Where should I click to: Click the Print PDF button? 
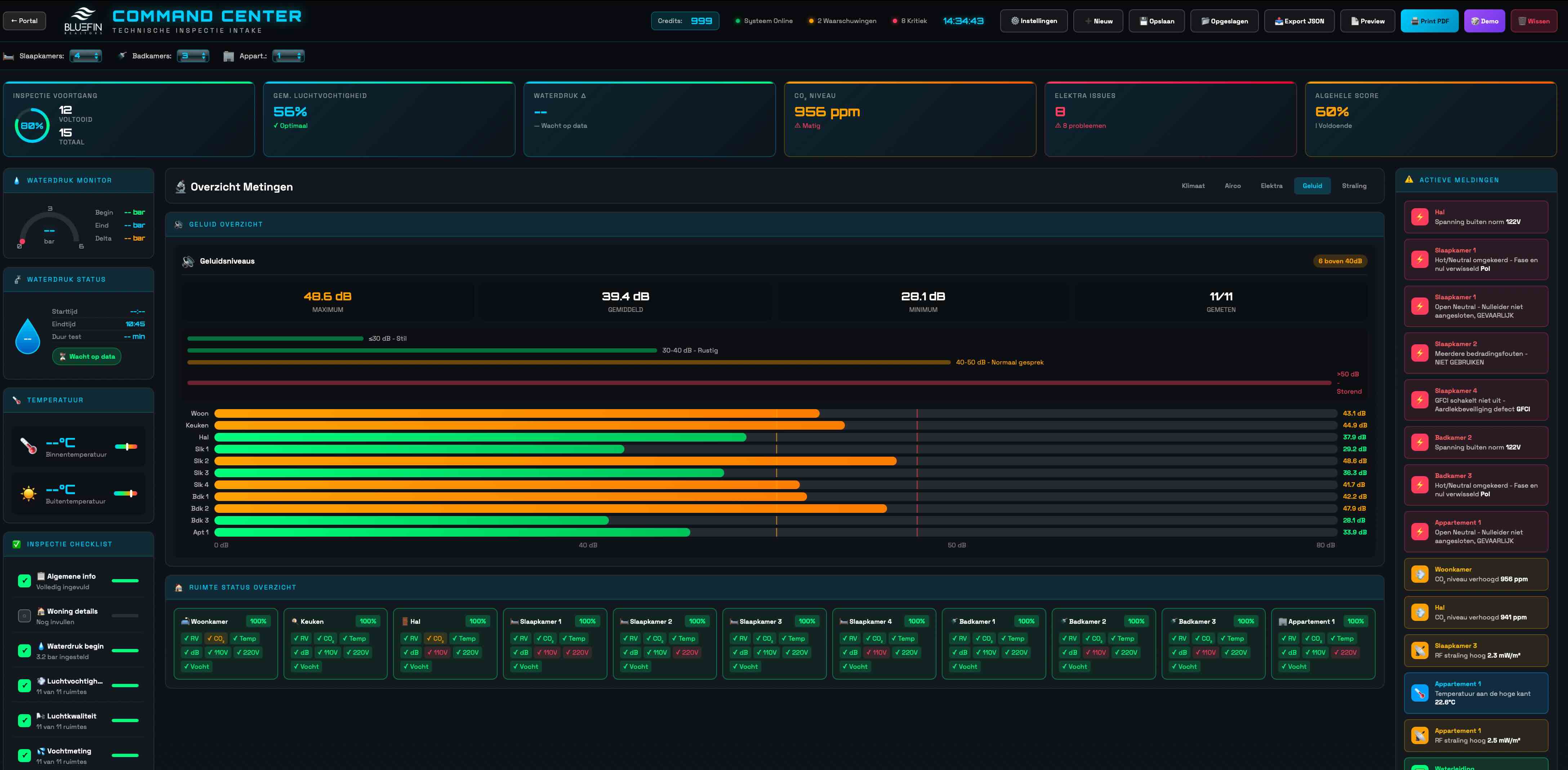1429,21
